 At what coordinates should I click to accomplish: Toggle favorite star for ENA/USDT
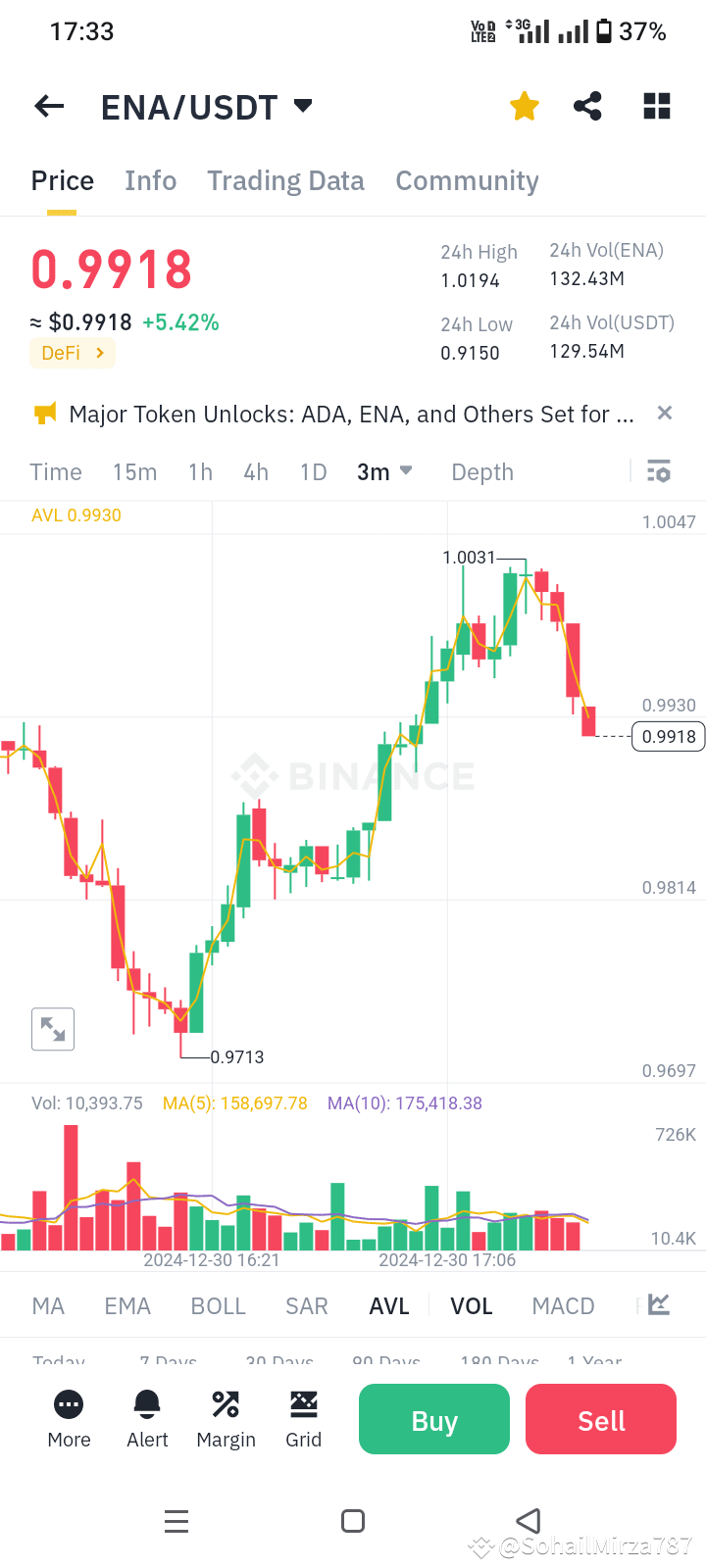pyautogui.click(x=524, y=106)
